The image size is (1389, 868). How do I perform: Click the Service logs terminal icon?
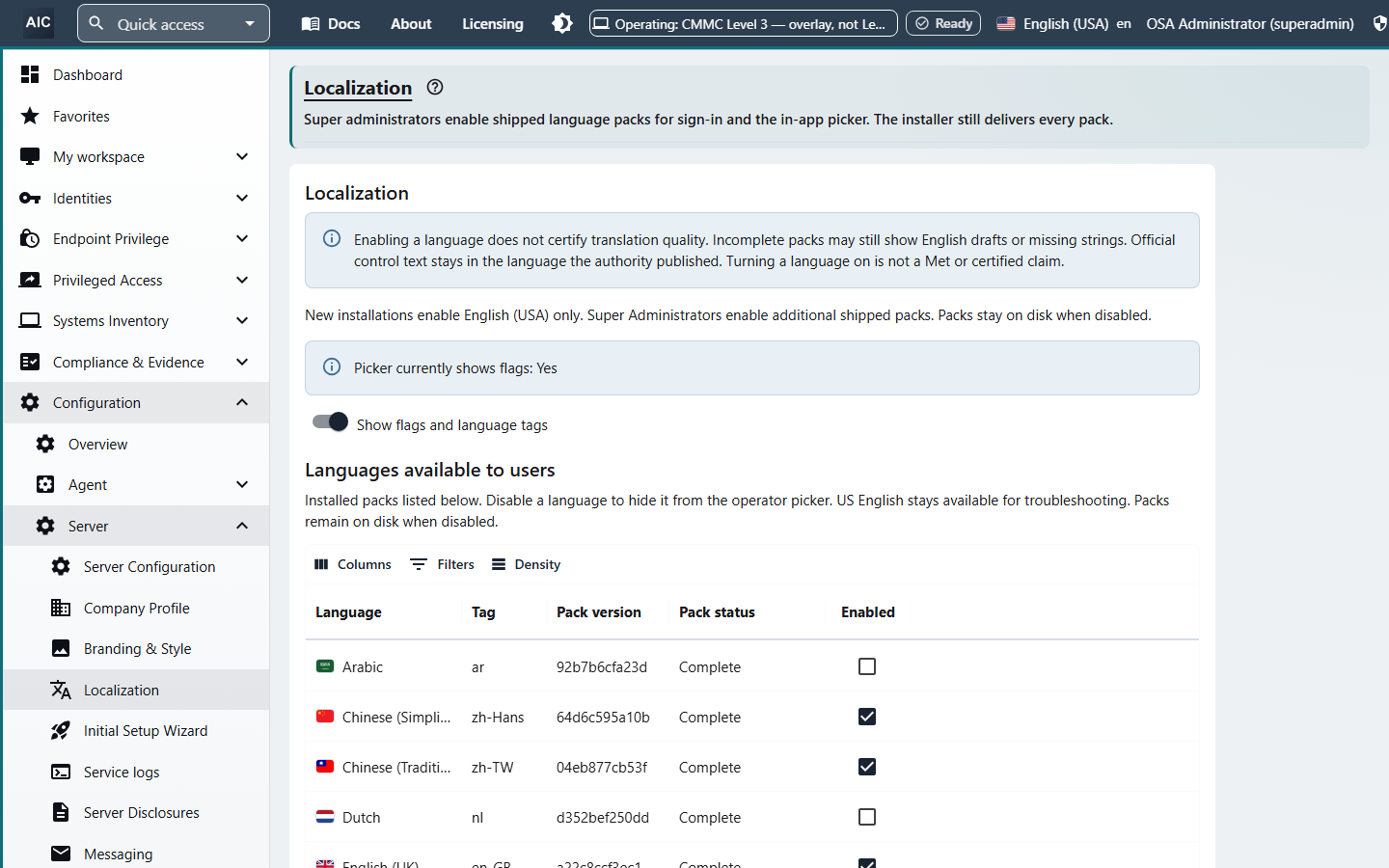pyautogui.click(x=61, y=772)
